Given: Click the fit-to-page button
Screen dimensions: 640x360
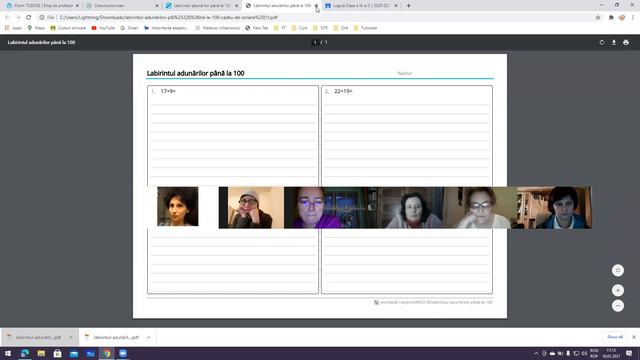Looking at the screenshot, I should tap(618, 270).
